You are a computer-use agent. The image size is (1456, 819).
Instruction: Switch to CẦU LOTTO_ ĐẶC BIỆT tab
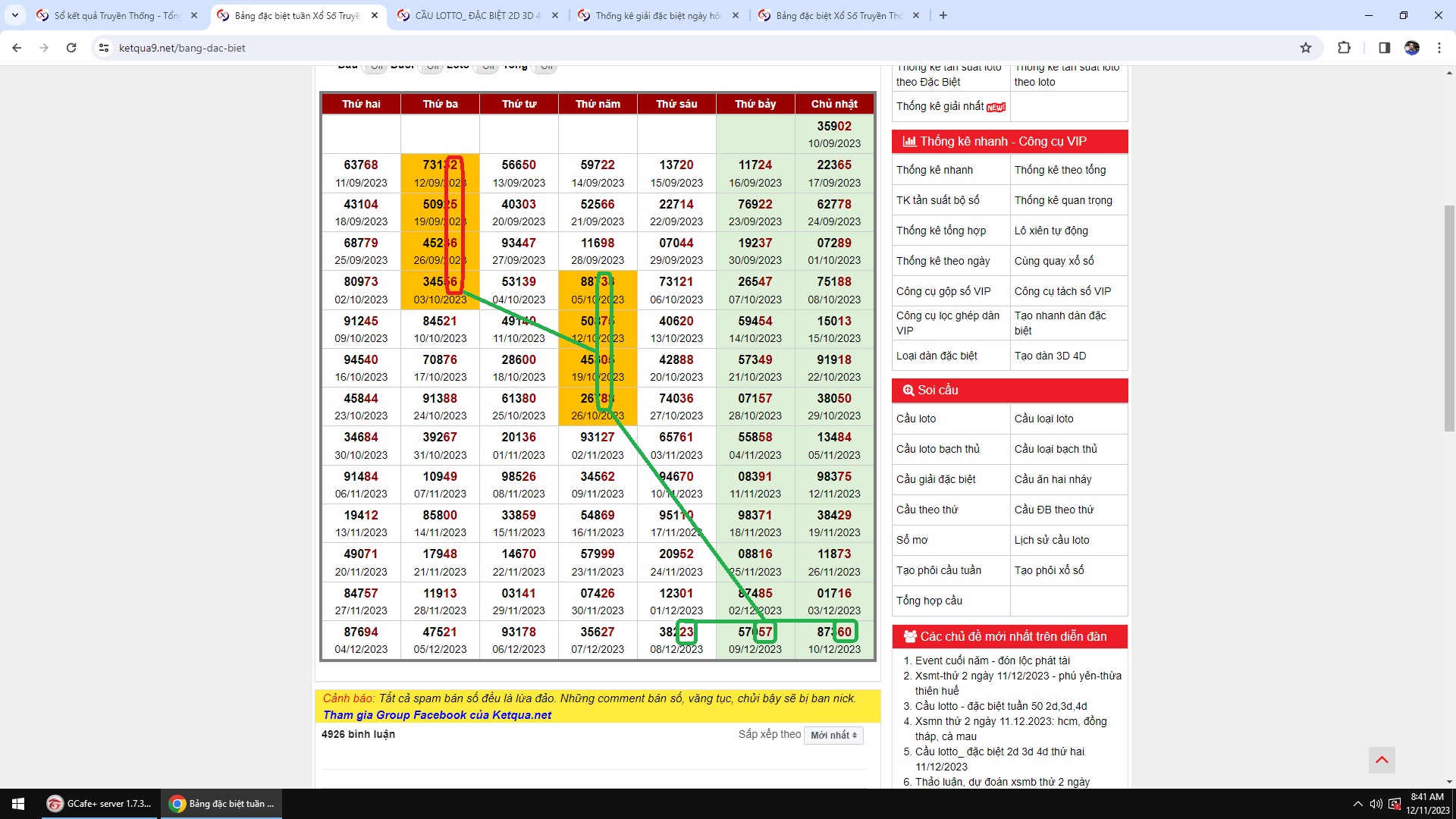point(477,15)
